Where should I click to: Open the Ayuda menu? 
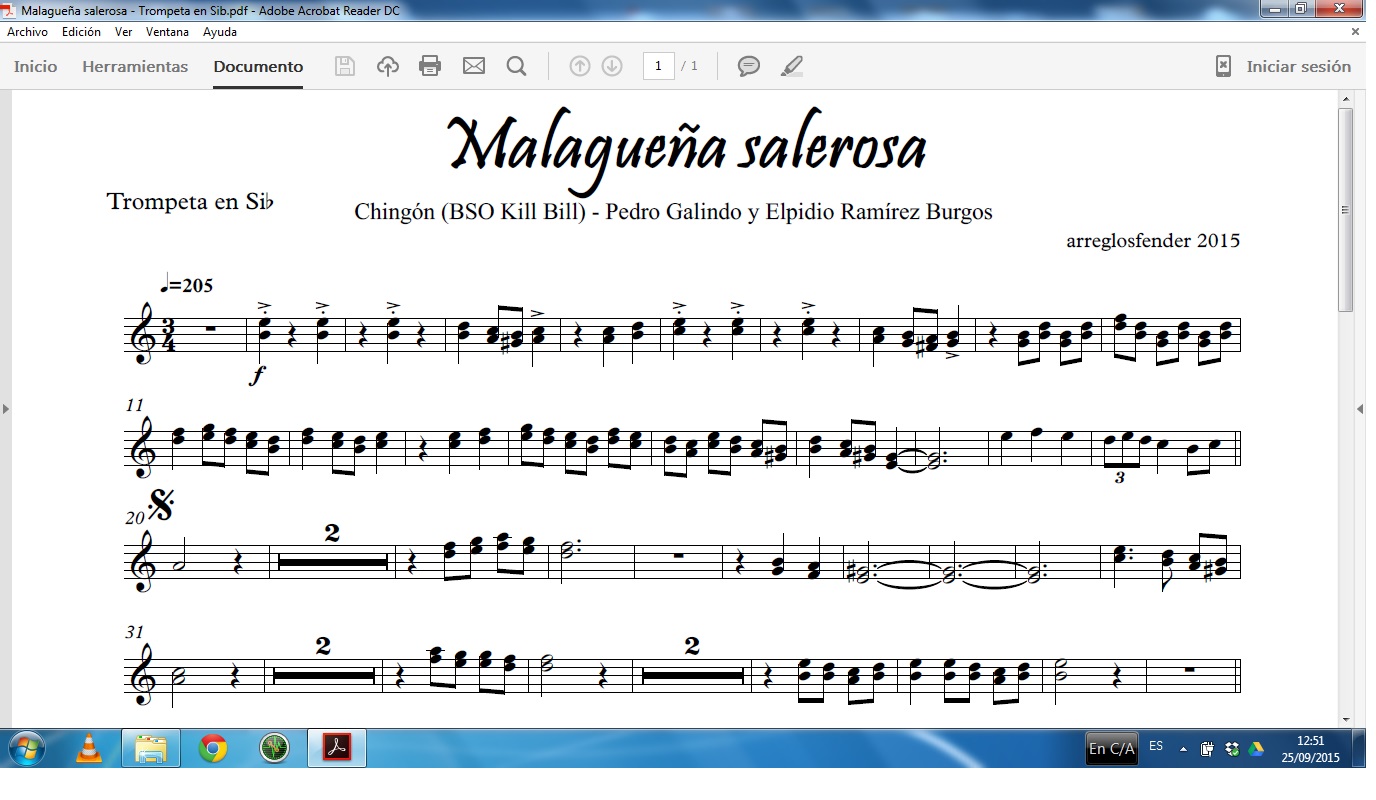coord(220,32)
